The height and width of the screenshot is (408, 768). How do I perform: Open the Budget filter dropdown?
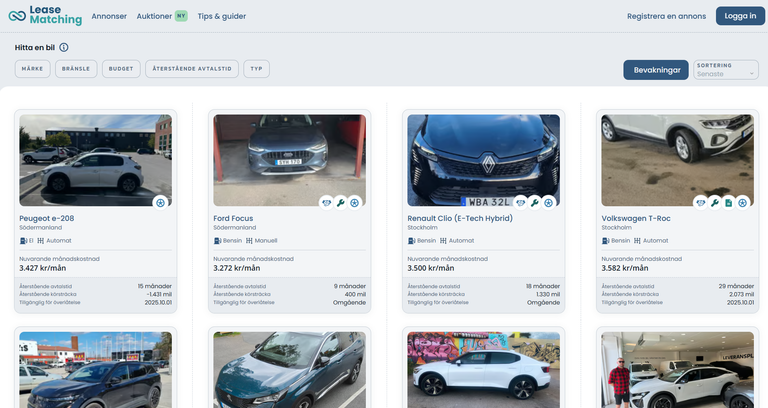(121, 69)
